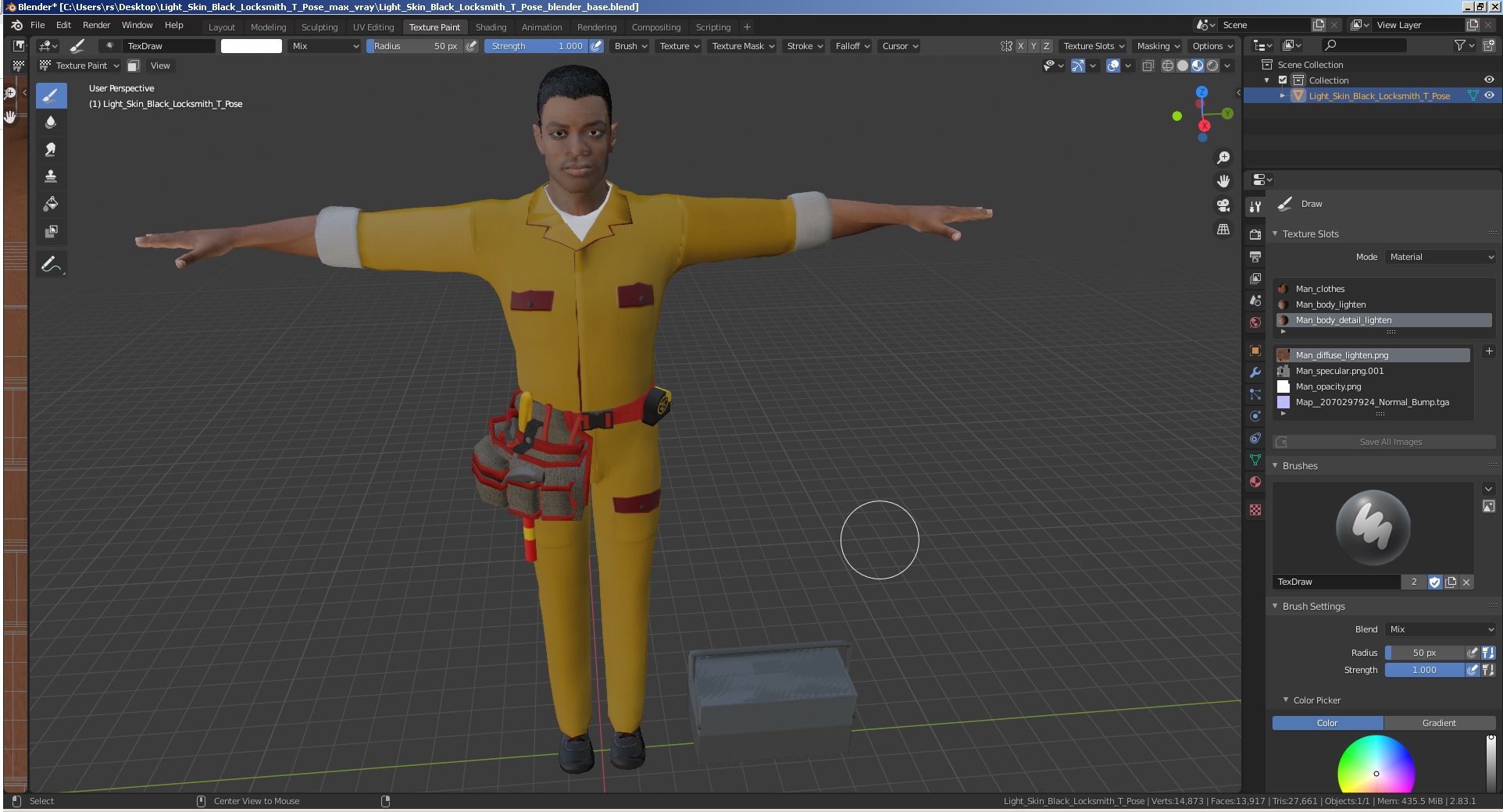Open Render properties tab
This screenshot has width=1503, height=812.
click(1255, 234)
